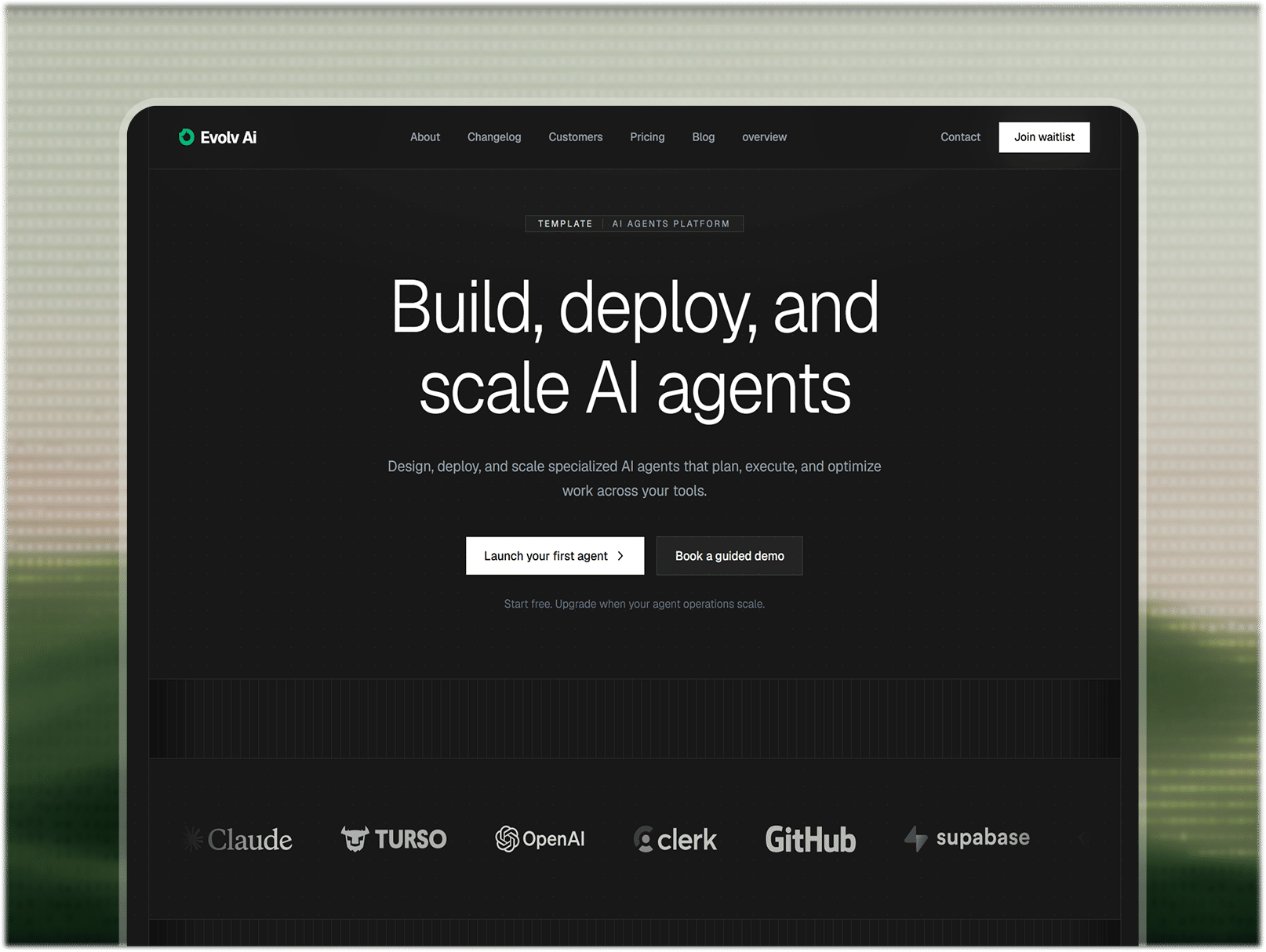1266x952 pixels.
Task: View the Pricing page
Action: [x=647, y=137]
